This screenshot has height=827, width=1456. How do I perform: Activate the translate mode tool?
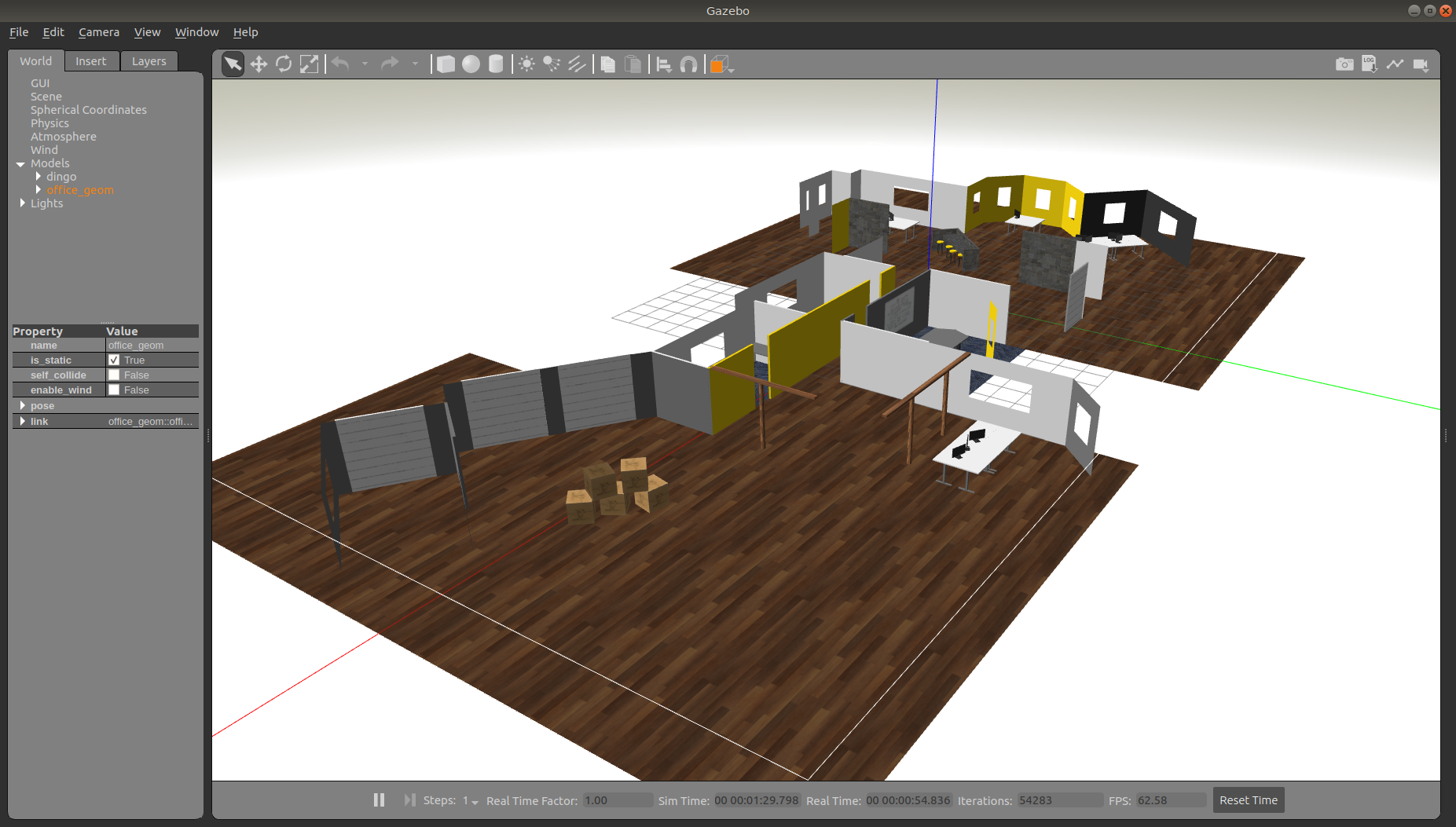coord(259,64)
